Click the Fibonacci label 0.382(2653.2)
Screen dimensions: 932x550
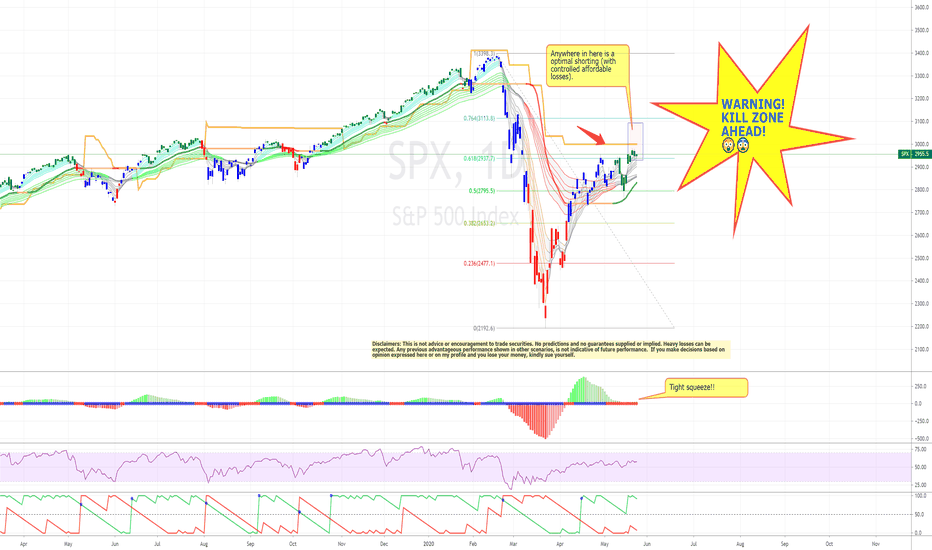coord(479,224)
